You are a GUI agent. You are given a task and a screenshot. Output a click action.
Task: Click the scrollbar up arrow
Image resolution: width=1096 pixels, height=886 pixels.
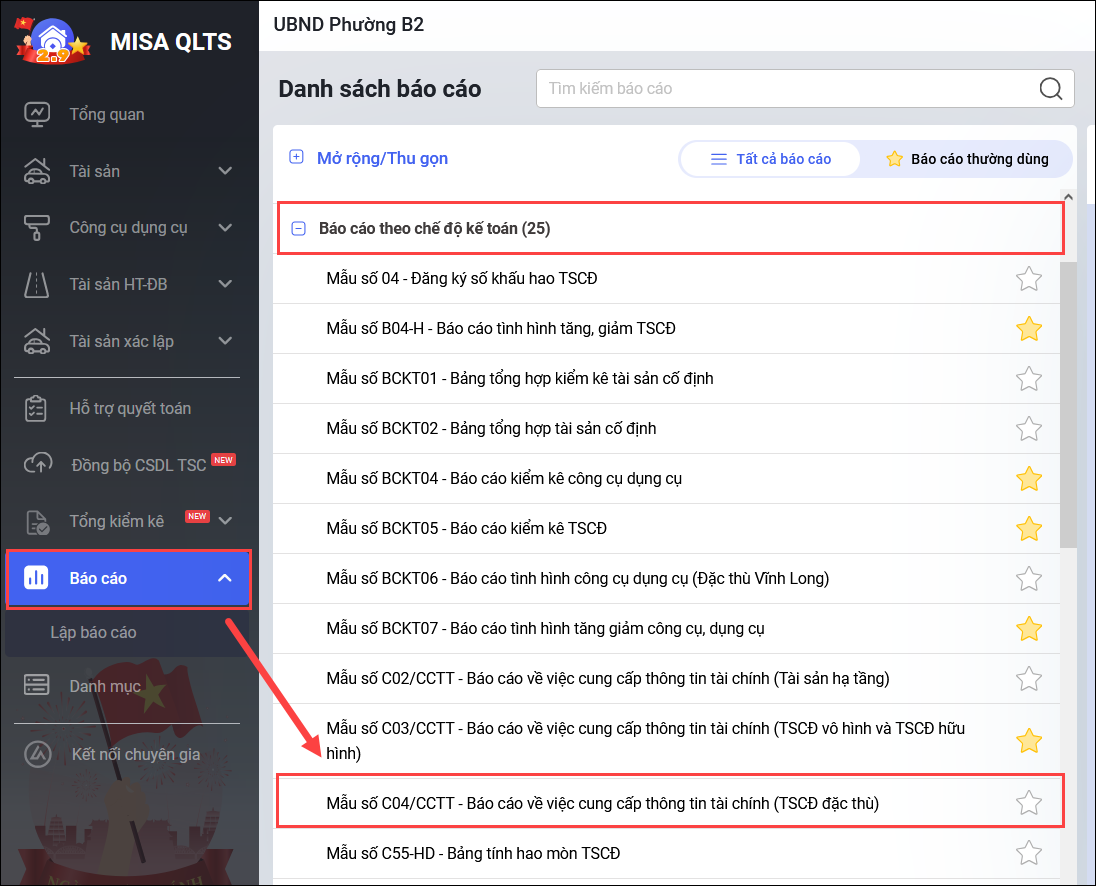(x=1068, y=197)
